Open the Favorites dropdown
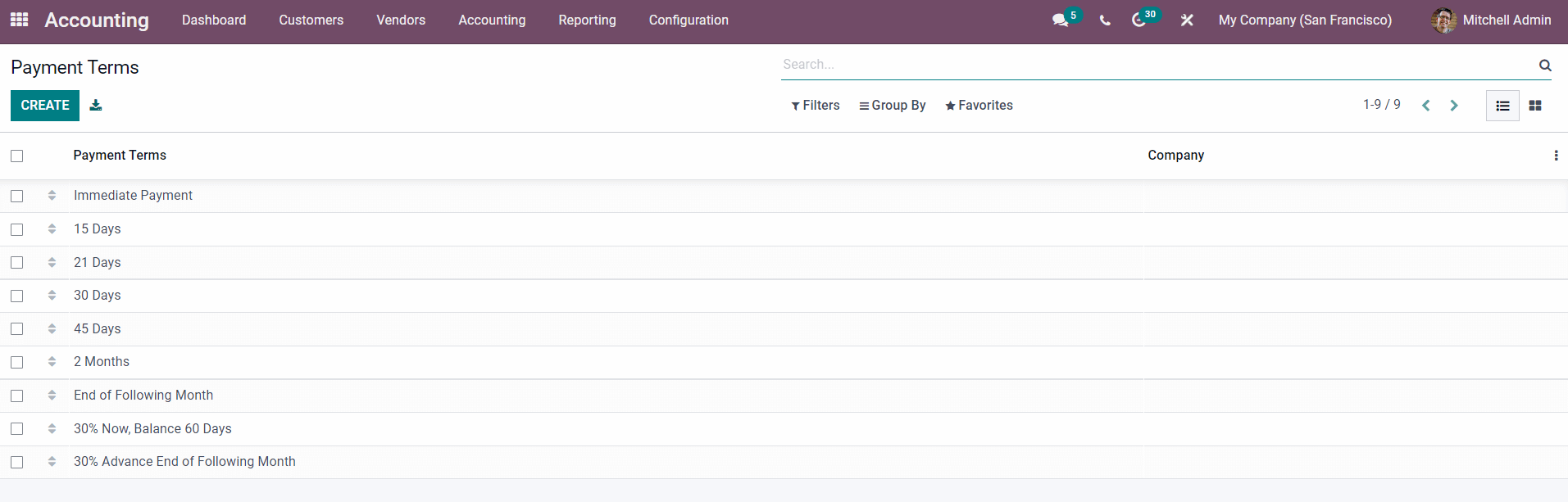This screenshot has height=502, width=1568. (x=979, y=106)
